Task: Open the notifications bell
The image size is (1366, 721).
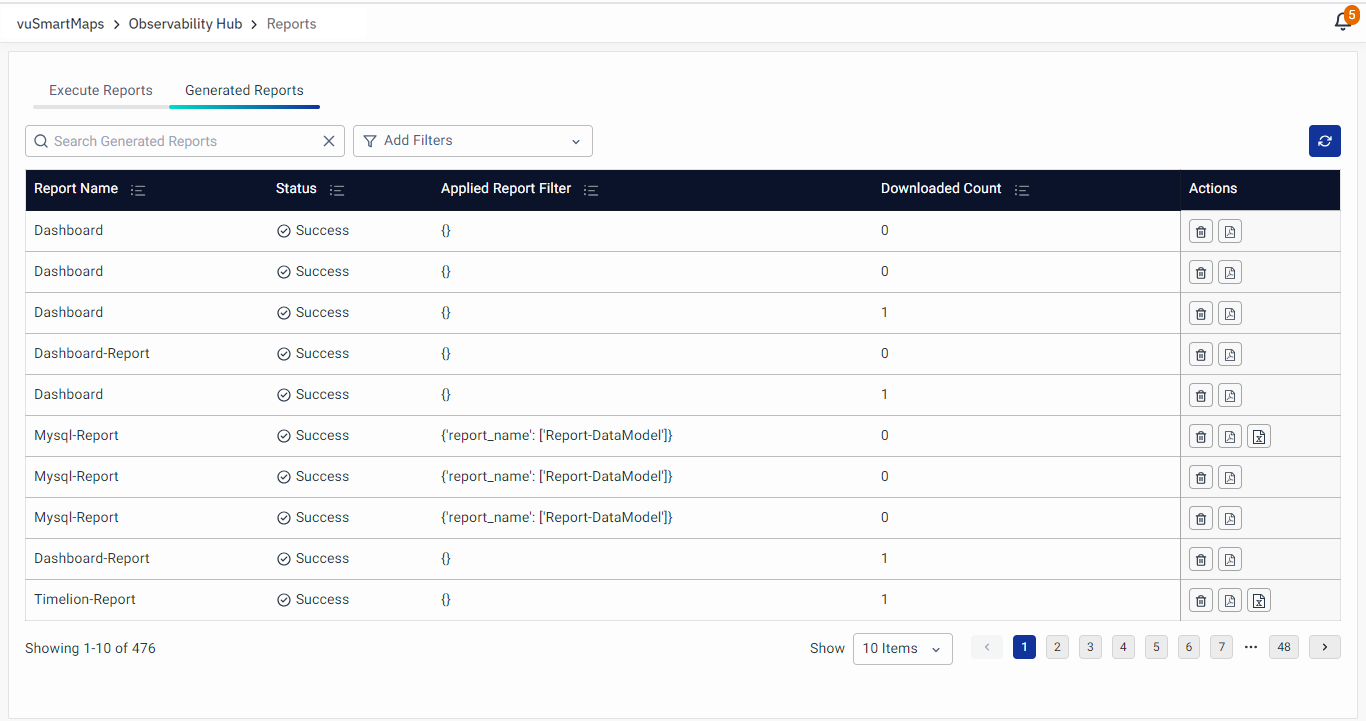Action: (1343, 22)
